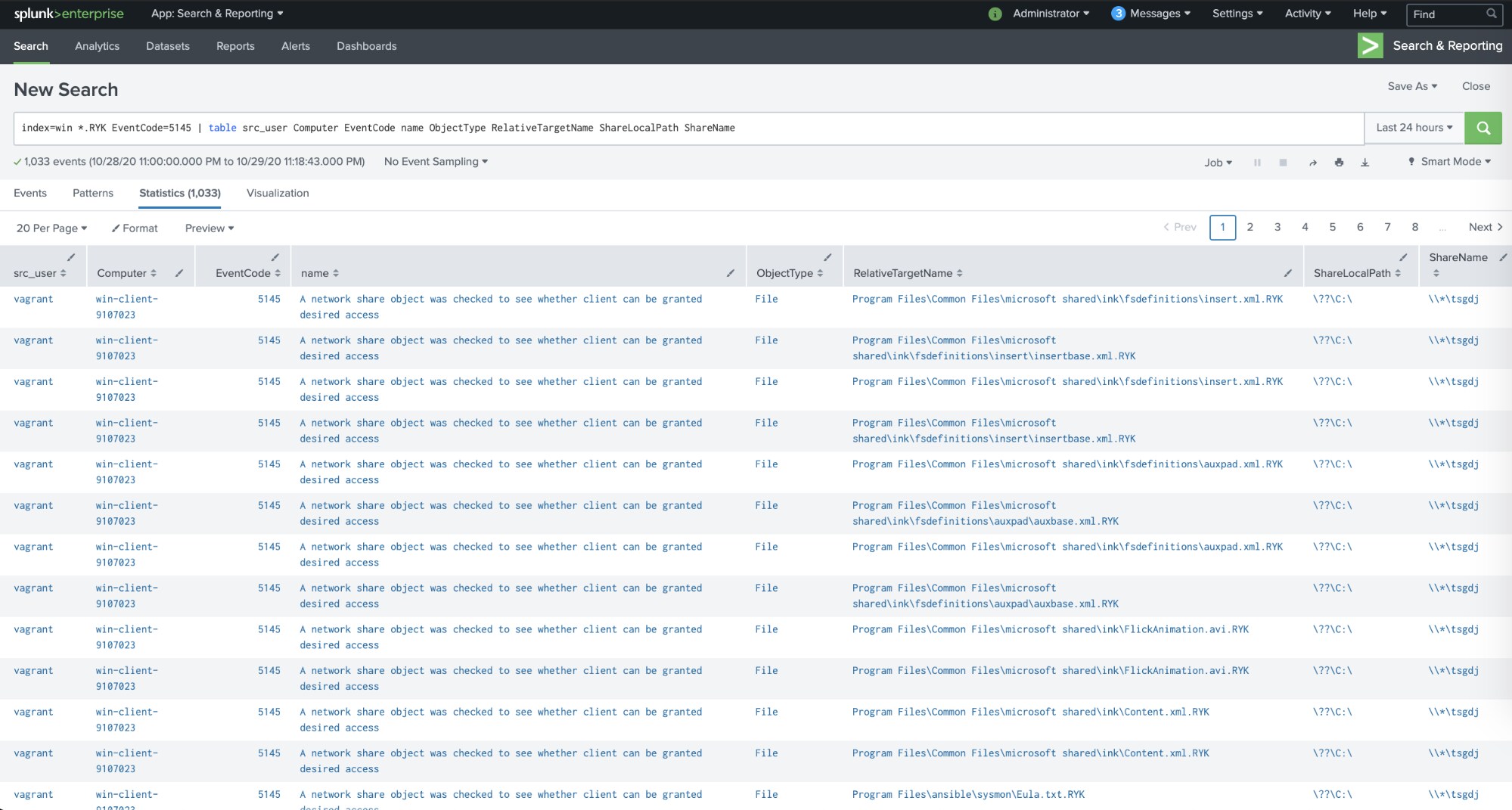This screenshot has height=810, width=1512.
Task: Edit RelativeTargetName column pencil icon
Action: 1288,273
